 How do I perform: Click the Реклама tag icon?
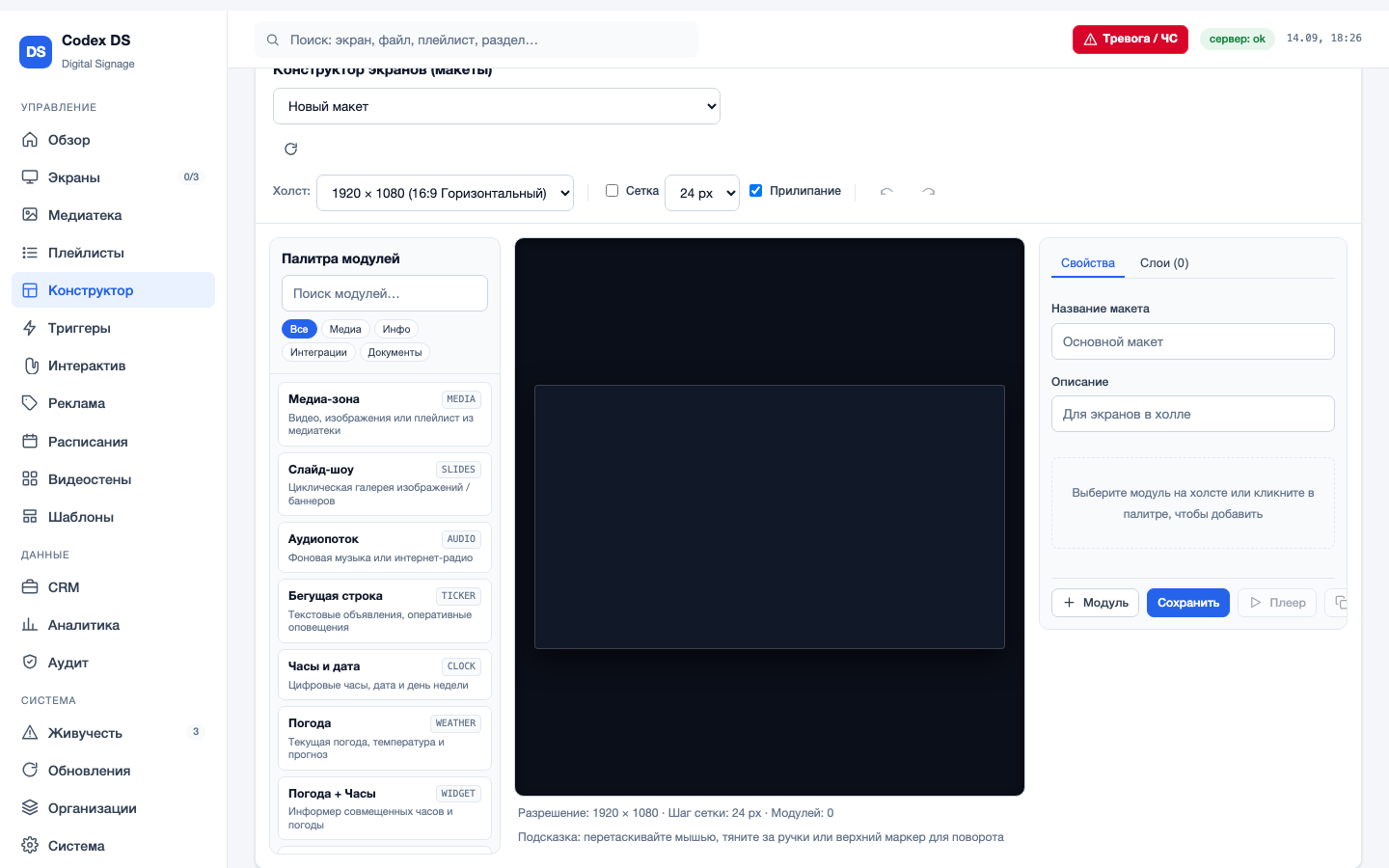point(30,403)
